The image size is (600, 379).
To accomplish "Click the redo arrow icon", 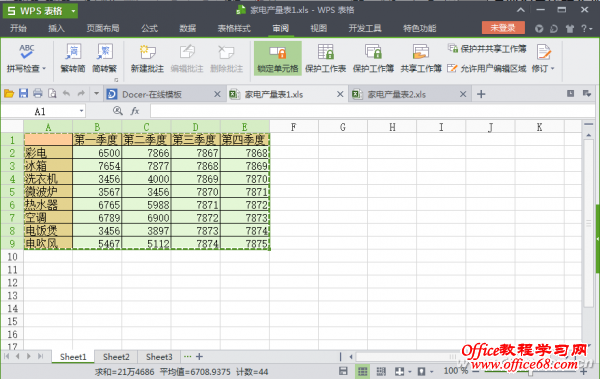I will pyautogui.click(x=81, y=93).
